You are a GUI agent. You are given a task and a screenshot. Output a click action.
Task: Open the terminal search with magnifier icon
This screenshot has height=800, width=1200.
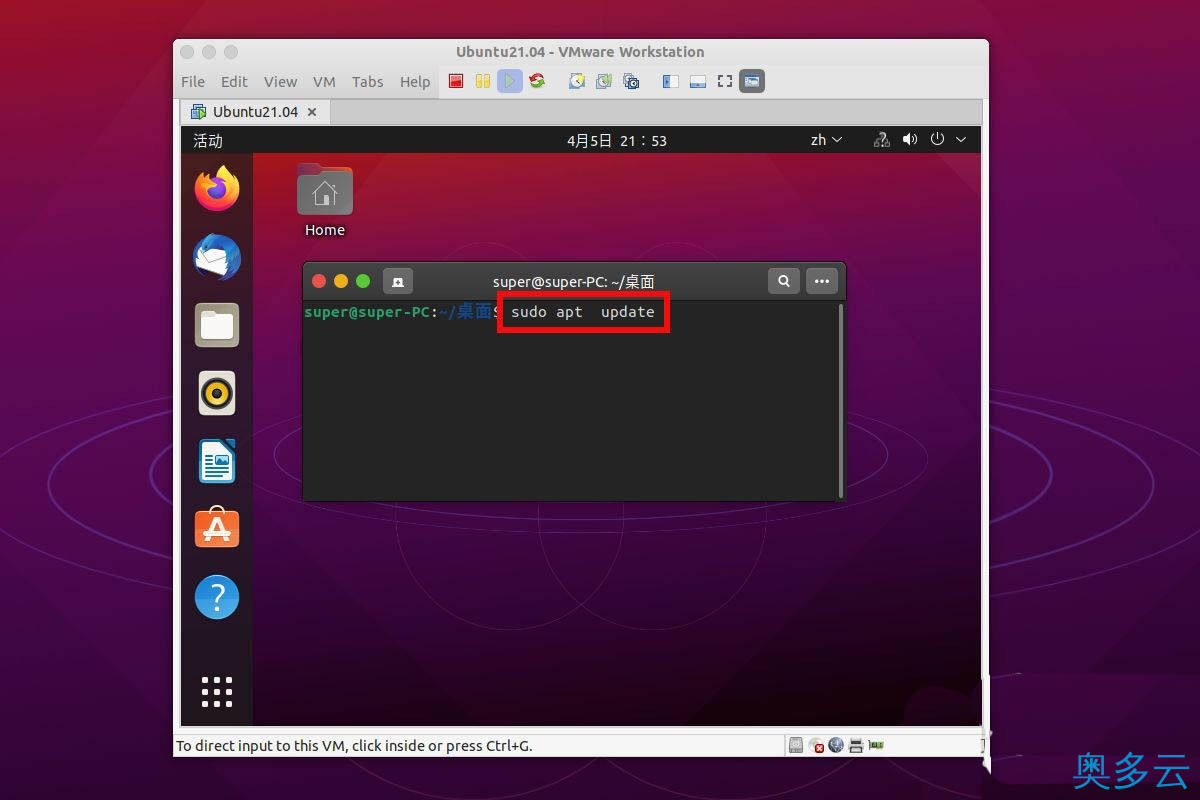[784, 281]
